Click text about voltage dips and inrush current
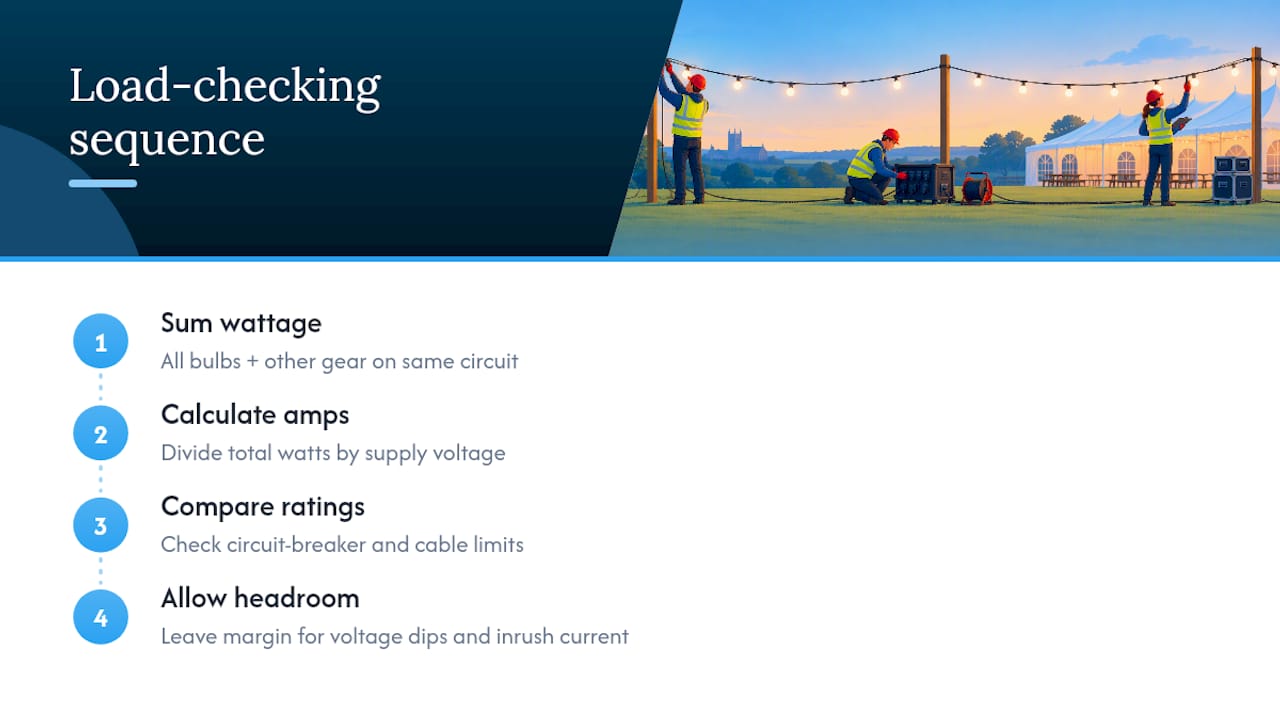The height and width of the screenshot is (720, 1280). click(395, 637)
